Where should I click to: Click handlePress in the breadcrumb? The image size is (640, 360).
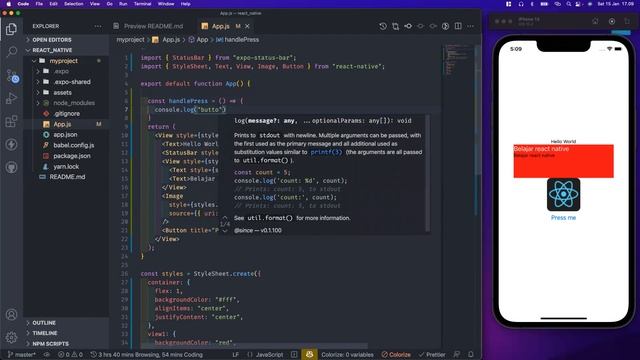pyautogui.click(x=241, y=40)
